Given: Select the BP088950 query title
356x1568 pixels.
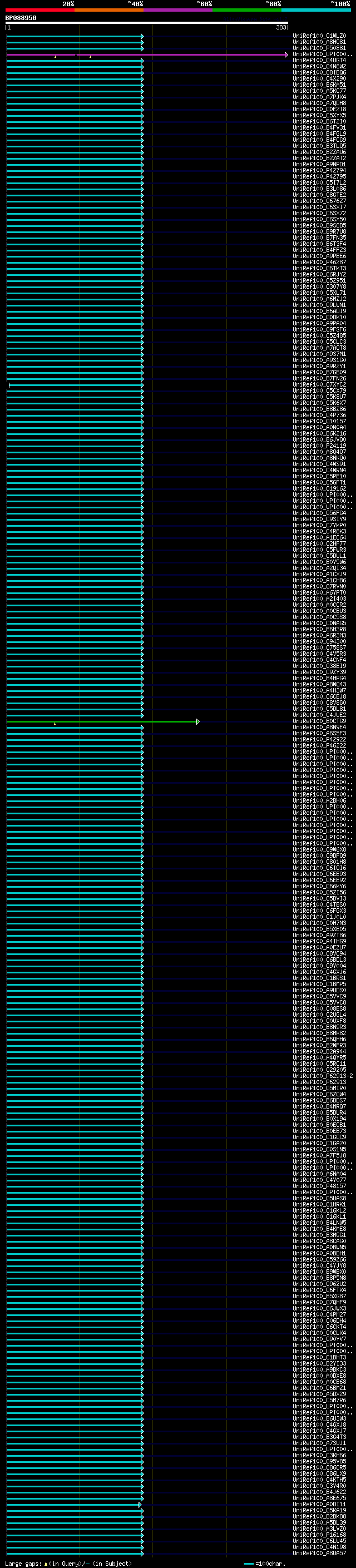Looking at the screenshot, I should click(x=21, y=18).
